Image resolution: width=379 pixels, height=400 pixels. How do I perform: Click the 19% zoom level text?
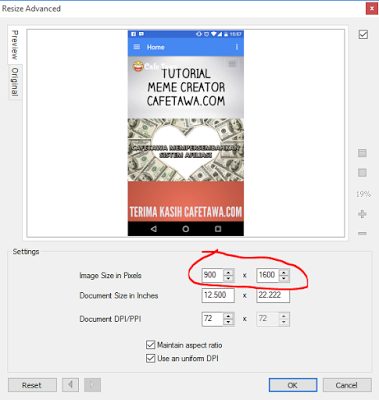363,194
